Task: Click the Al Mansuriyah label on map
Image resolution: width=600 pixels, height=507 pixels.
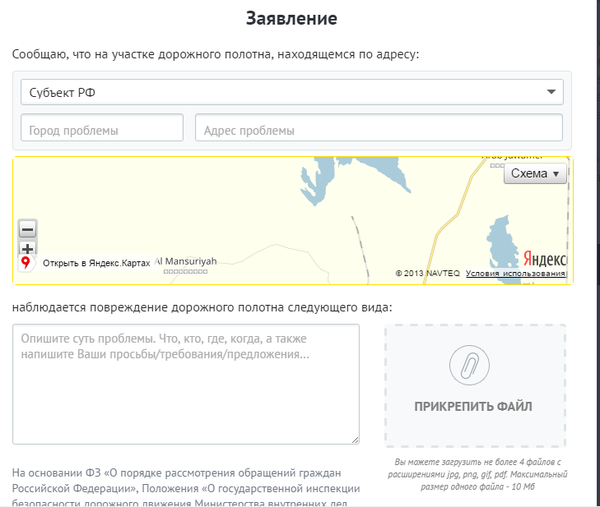Action: [x=184, y=261]
